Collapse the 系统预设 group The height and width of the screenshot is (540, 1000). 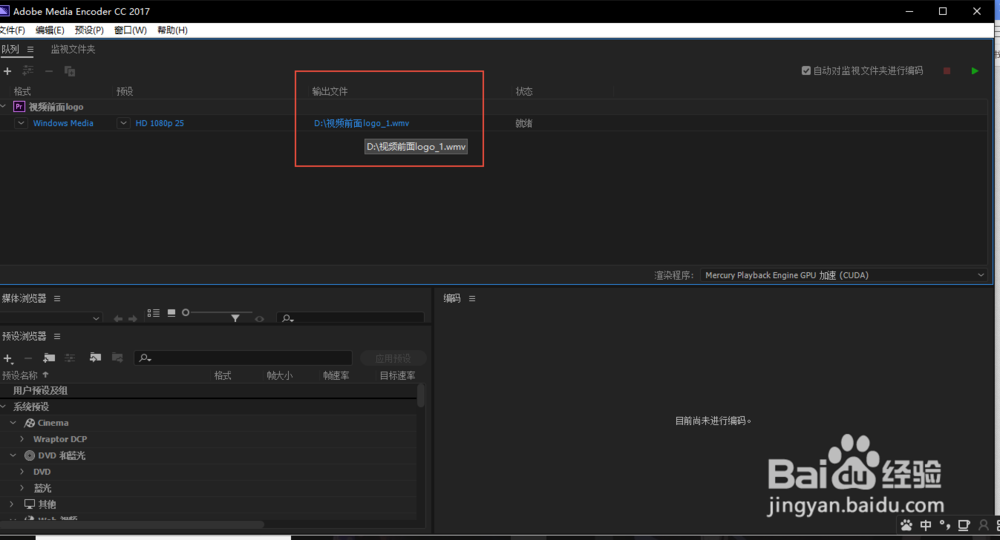(3, 406)
